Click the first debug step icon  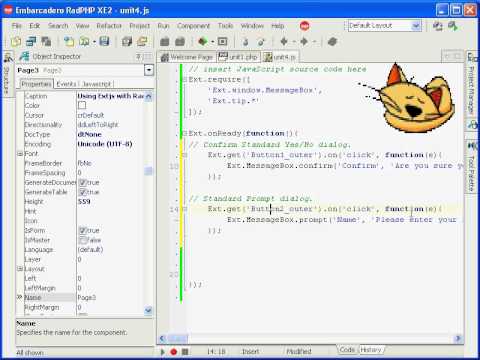point(246,42)
